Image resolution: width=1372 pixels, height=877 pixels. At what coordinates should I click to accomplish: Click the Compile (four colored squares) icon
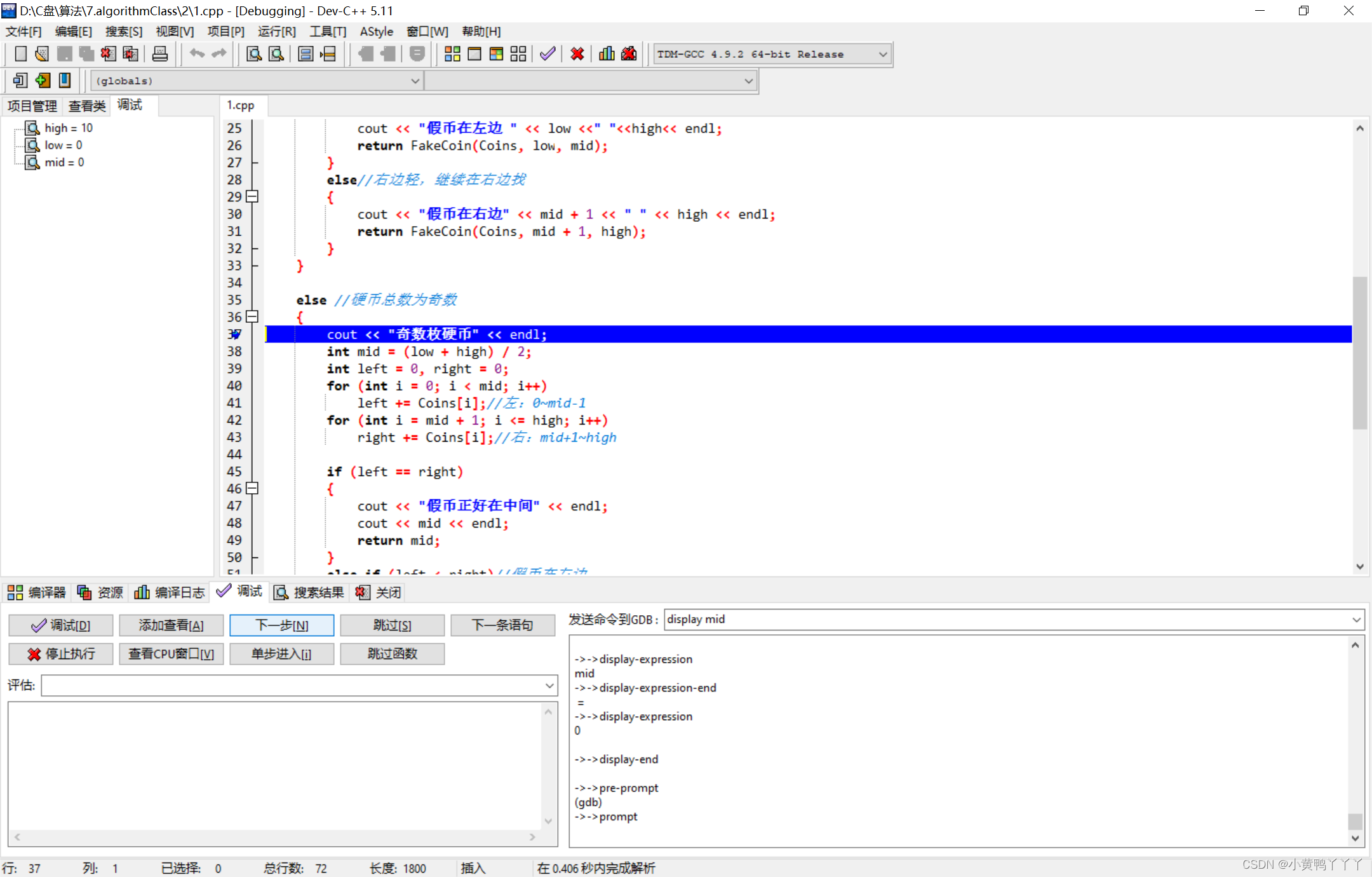pos(452,54)
